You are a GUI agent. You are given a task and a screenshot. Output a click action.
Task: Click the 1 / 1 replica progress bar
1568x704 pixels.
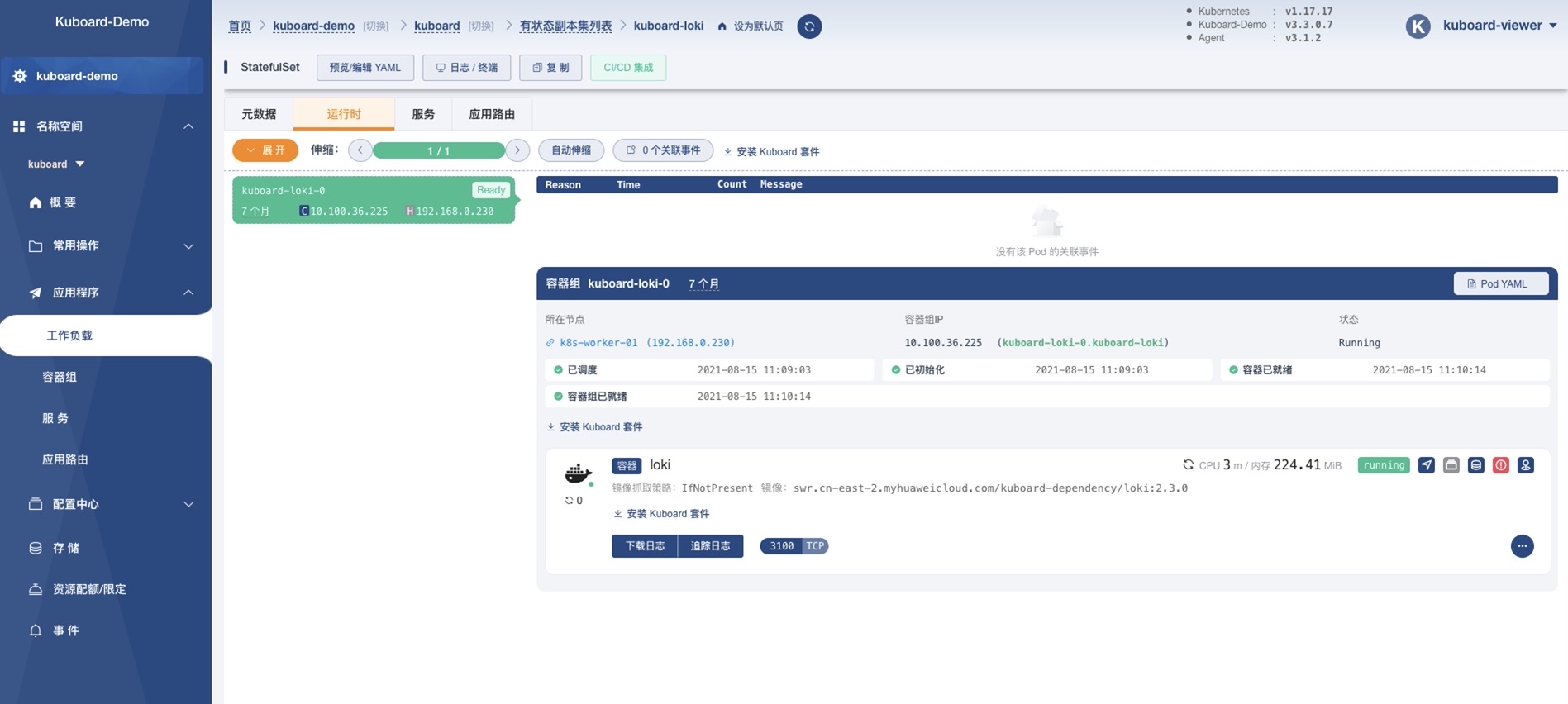coord(439,150)
